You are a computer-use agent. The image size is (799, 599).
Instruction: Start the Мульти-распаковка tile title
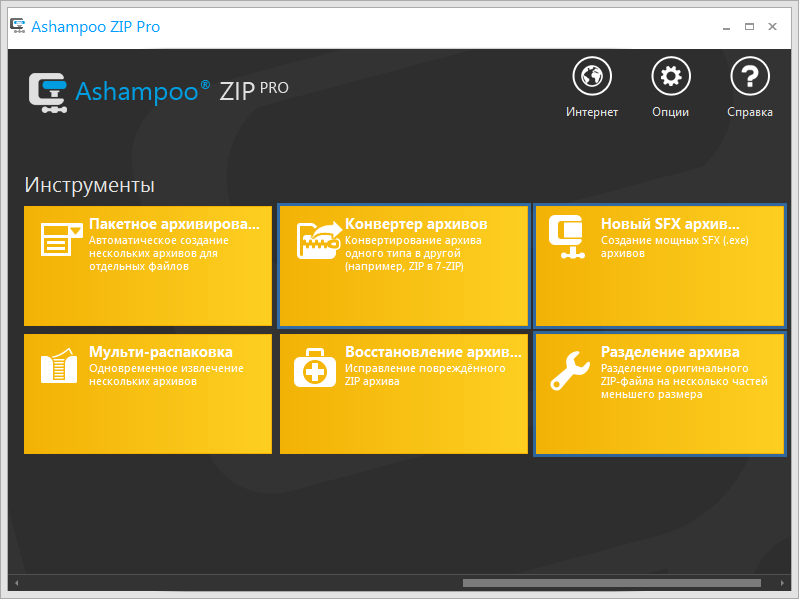[161, 352]
